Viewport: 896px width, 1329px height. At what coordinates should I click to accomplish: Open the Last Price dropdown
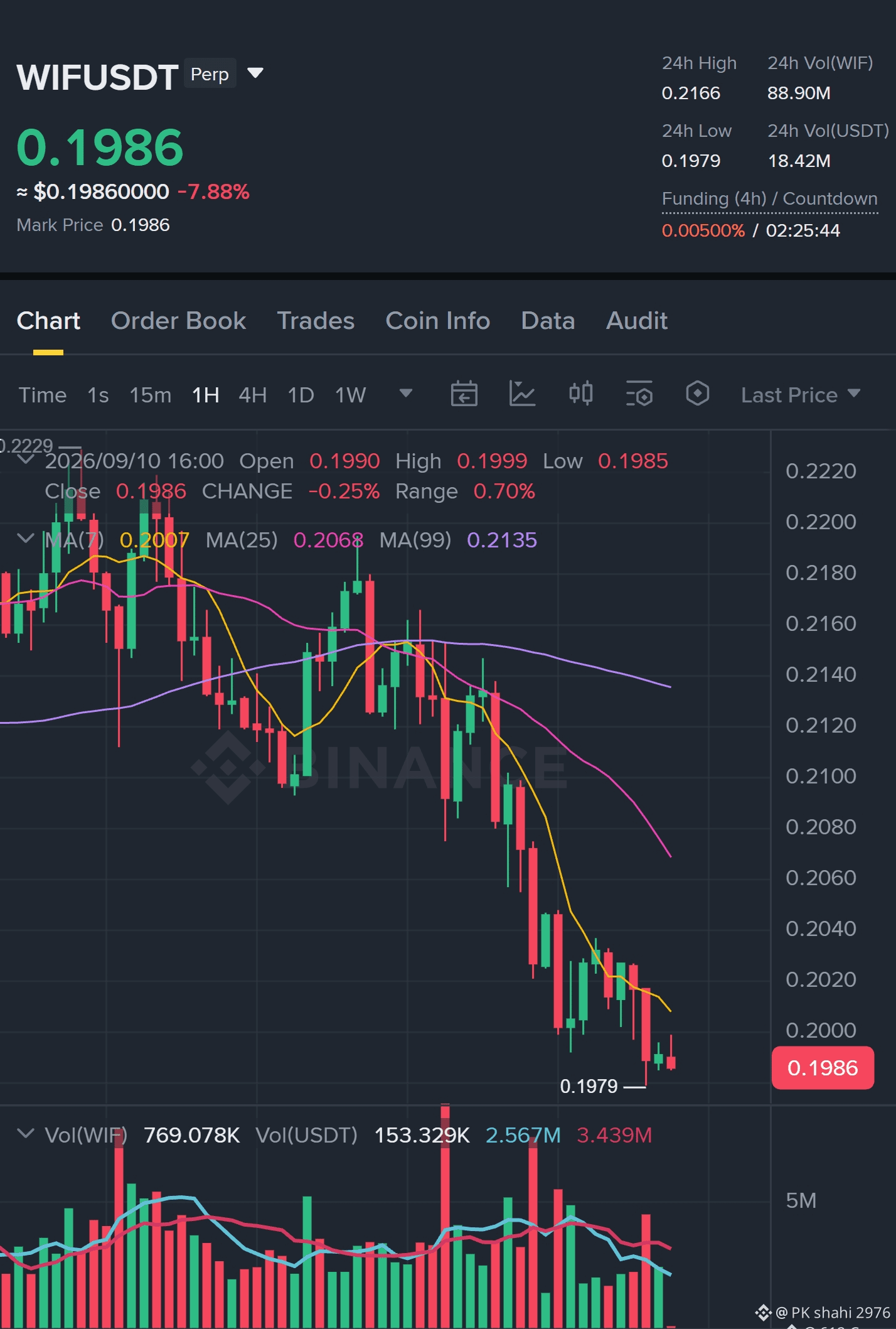801,394
